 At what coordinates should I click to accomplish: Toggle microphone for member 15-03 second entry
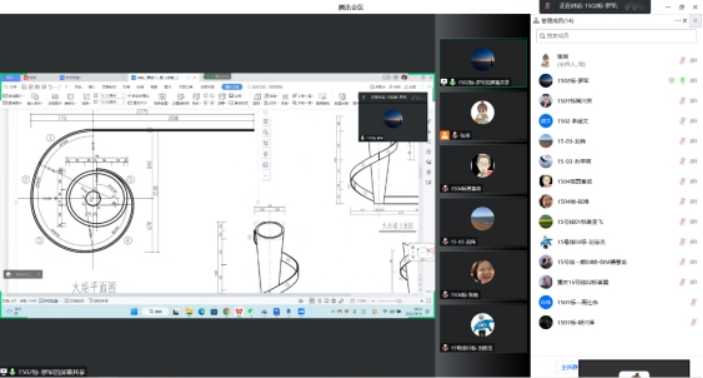(682, 161)
